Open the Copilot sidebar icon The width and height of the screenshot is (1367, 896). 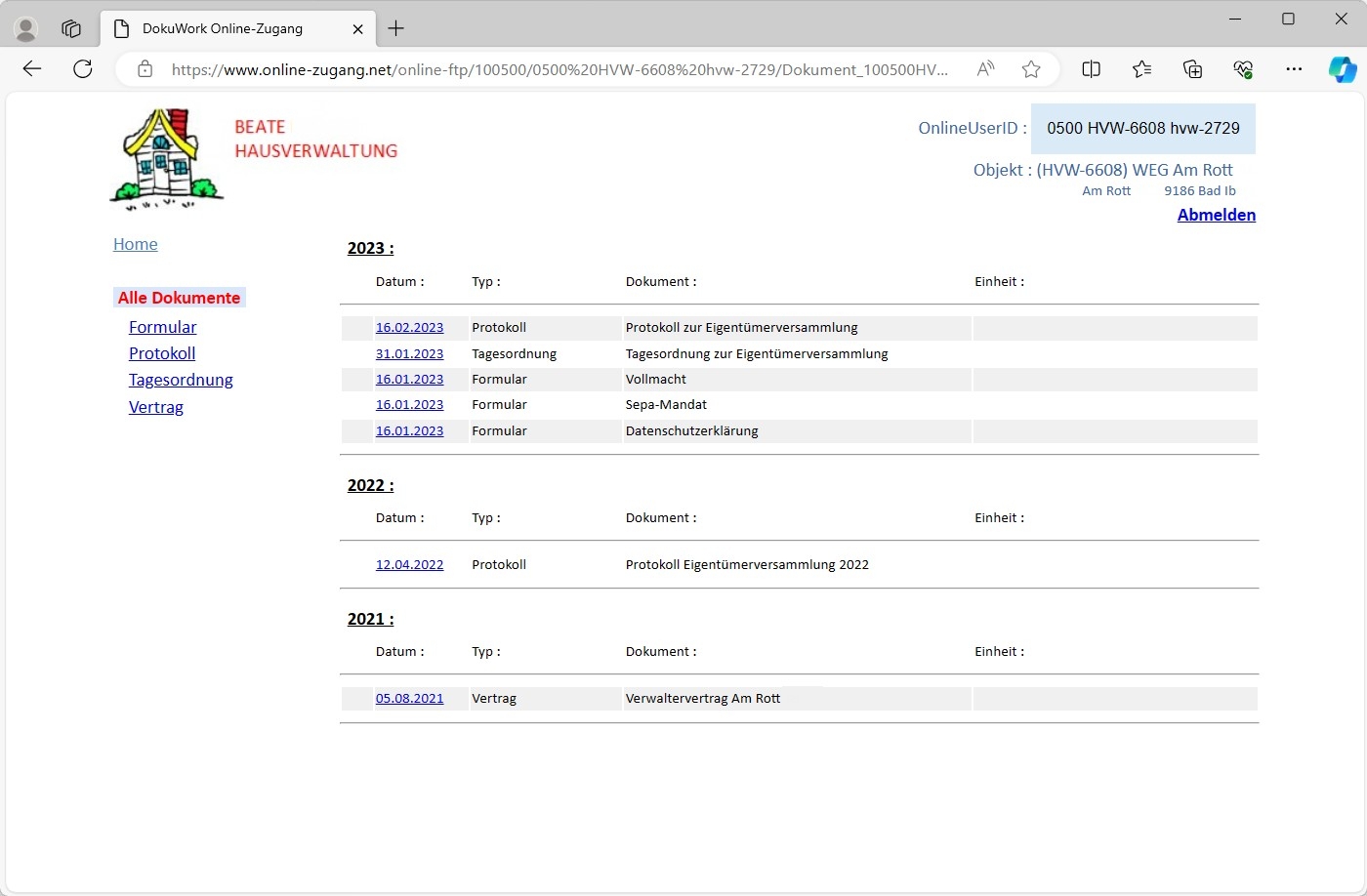(1343, 69)
